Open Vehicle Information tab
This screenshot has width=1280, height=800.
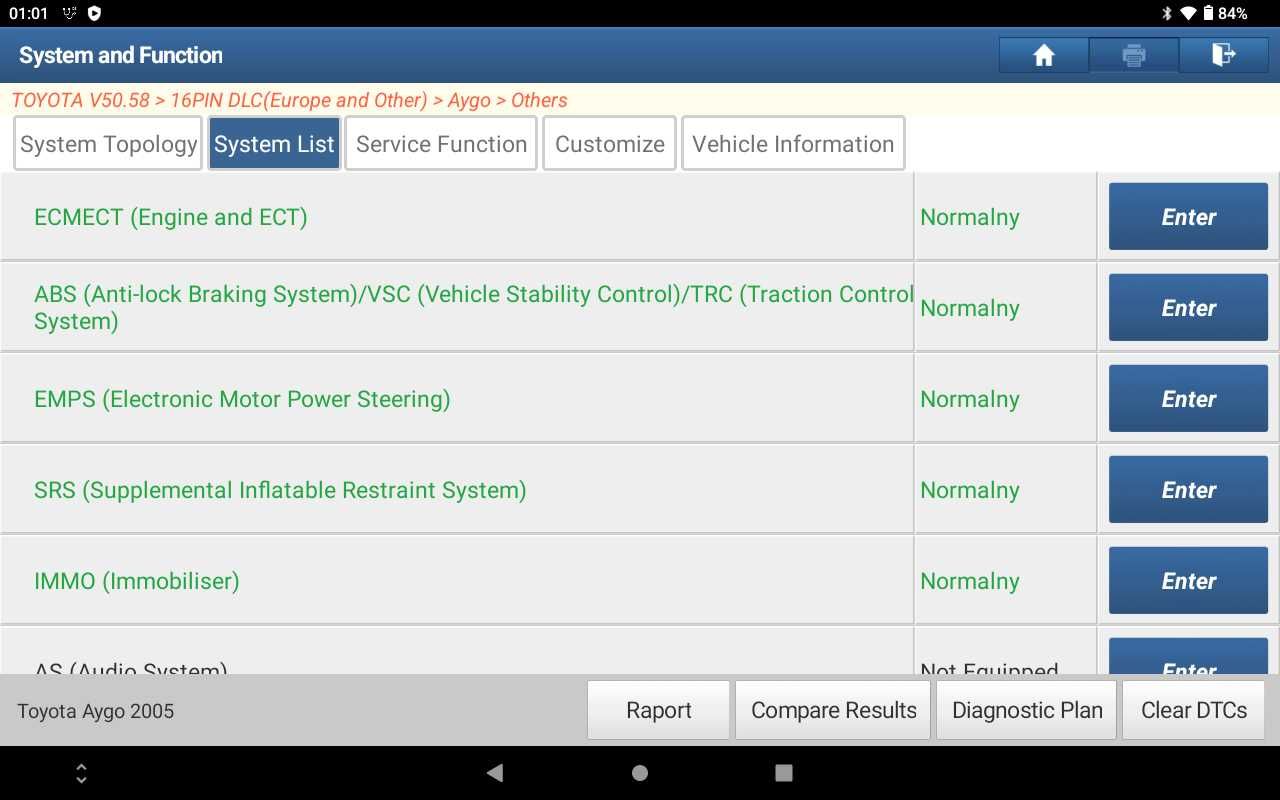point(793,144)
